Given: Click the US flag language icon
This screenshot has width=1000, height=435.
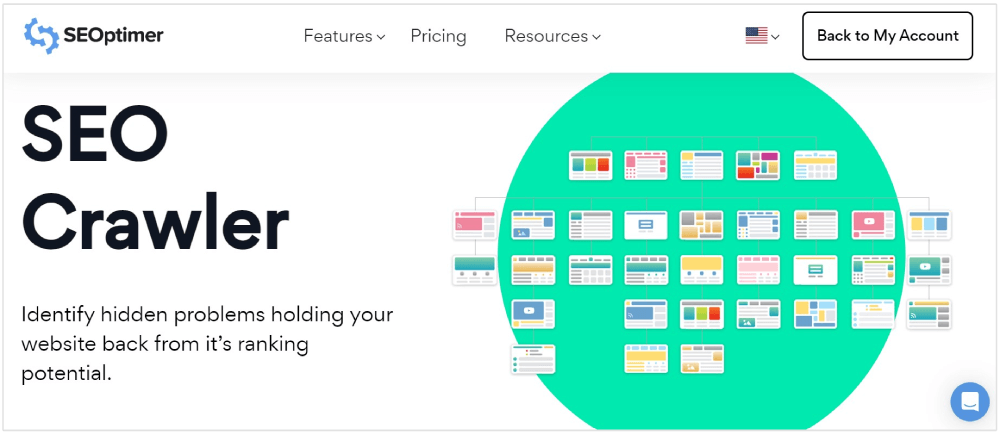Looking at the screenshot, I should (x=756, y=36).
